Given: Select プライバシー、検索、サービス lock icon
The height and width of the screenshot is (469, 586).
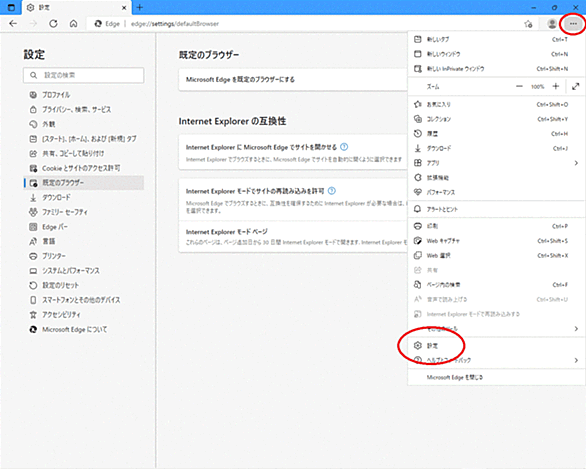Looking at the screenshot, I should (33, 109).
